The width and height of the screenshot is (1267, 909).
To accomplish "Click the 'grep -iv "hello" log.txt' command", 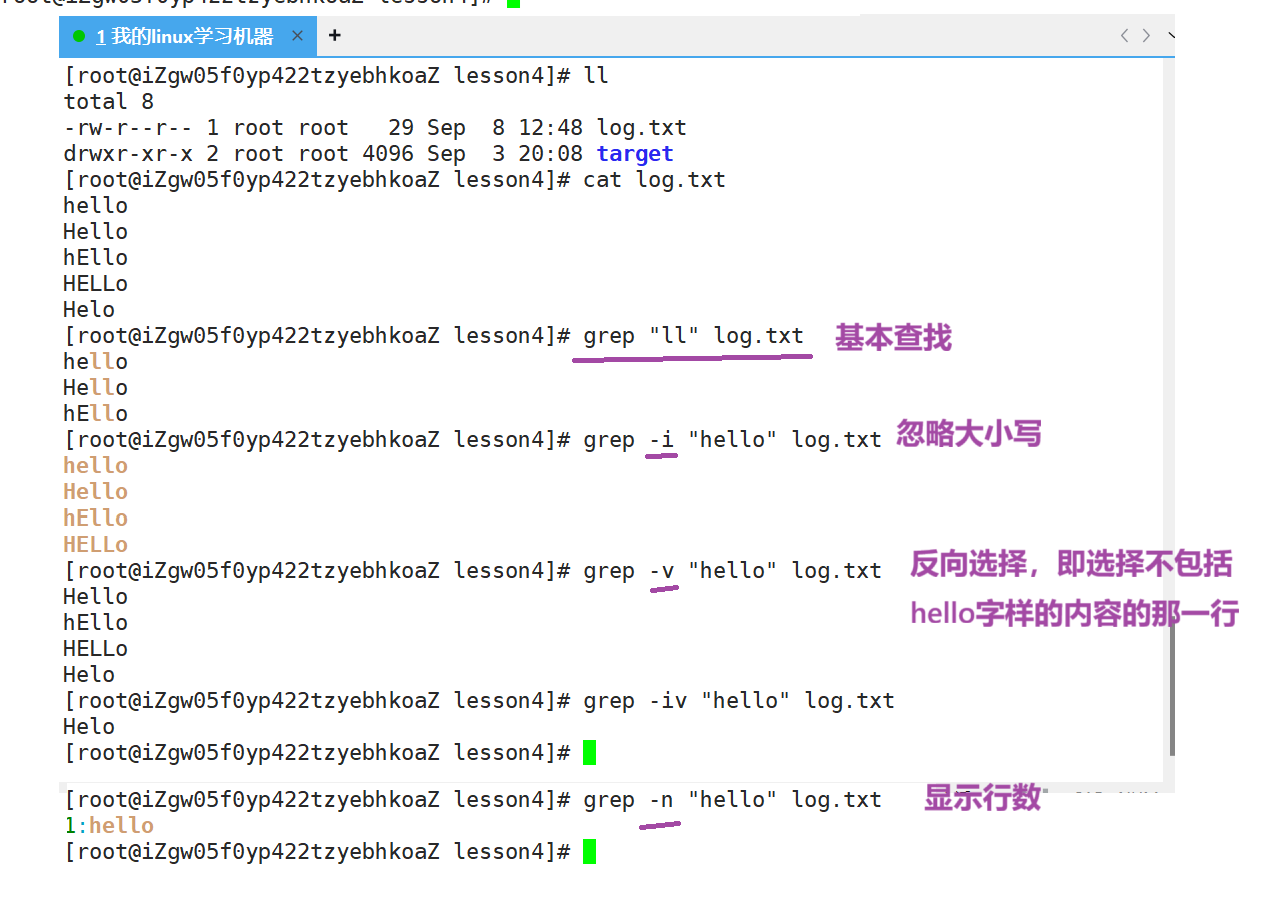I will [x=739, y=701].
